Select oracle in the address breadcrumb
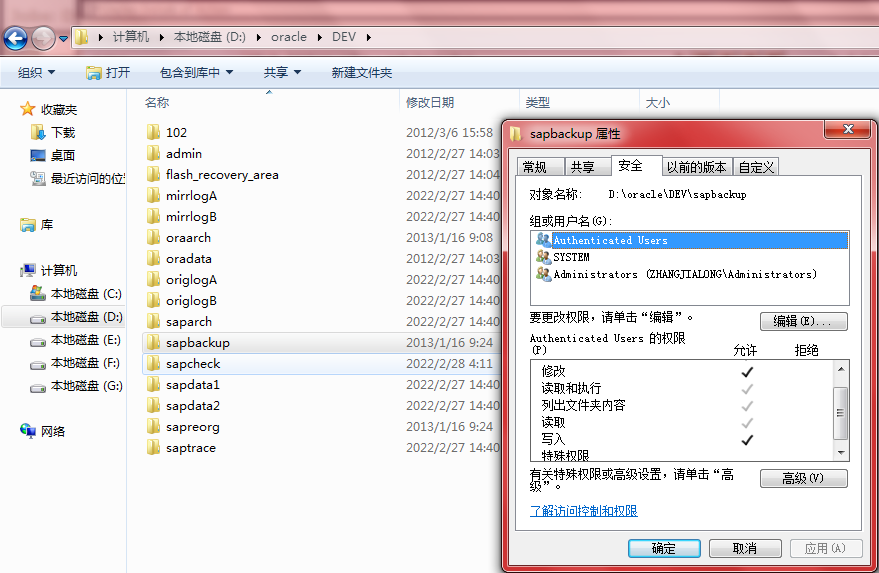Screen dimensions: 879x573 (x=289, y=37)
